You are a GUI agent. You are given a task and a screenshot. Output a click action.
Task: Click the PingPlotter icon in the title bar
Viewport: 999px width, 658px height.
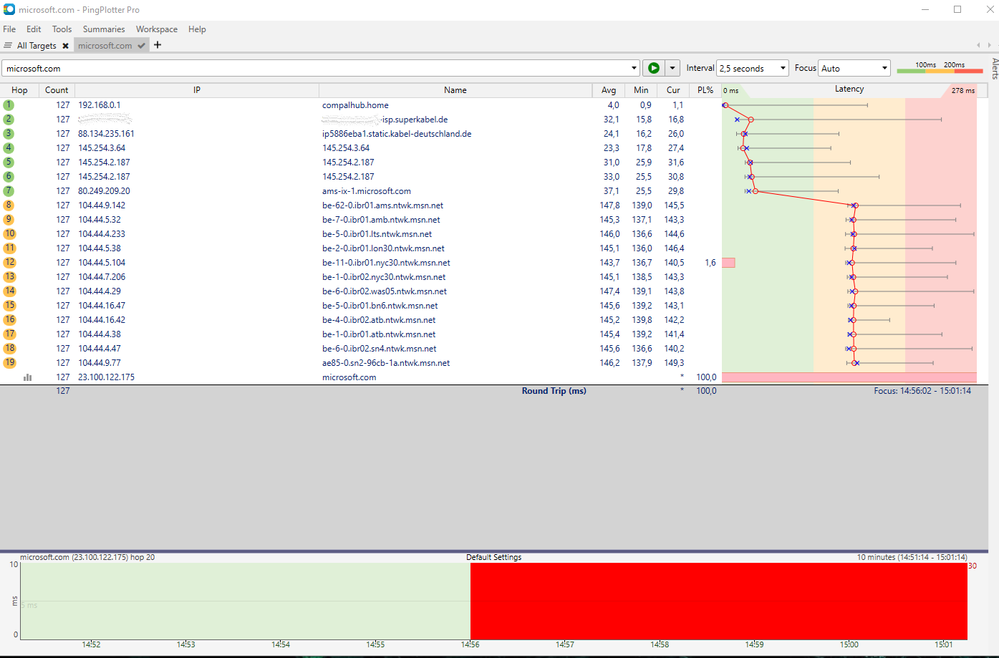point(10,9)
